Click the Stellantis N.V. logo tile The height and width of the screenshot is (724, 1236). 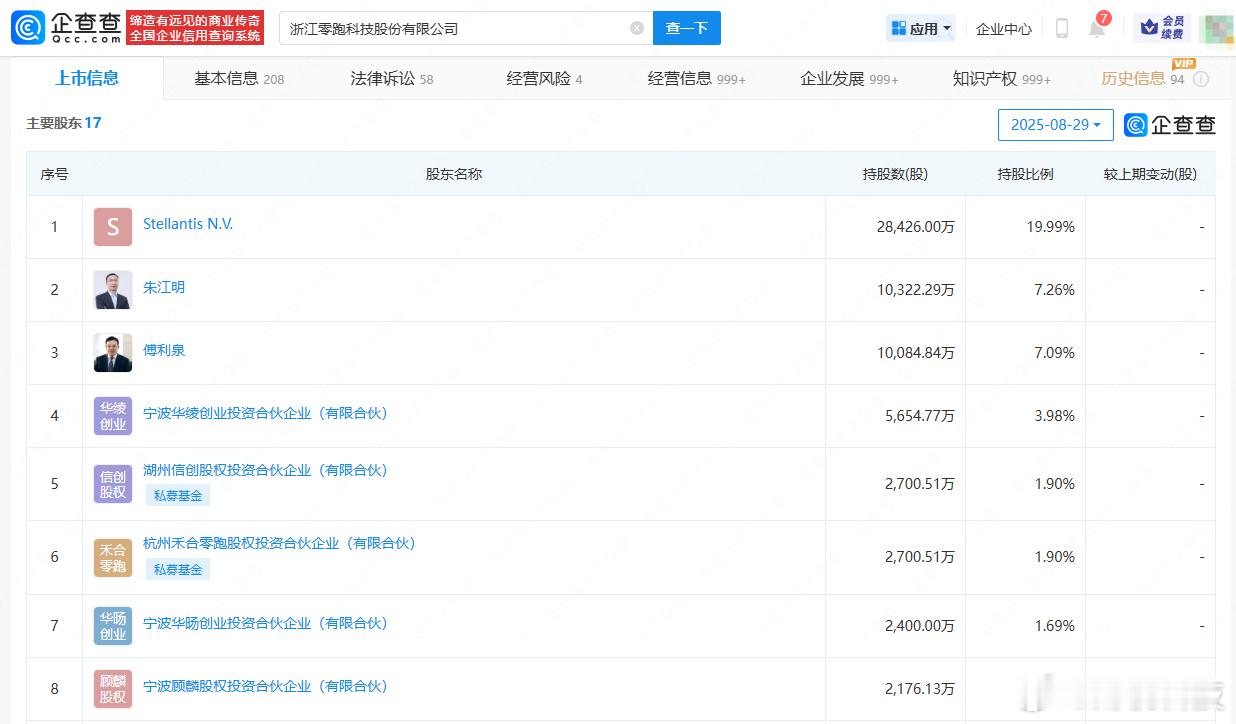[113, 227]
